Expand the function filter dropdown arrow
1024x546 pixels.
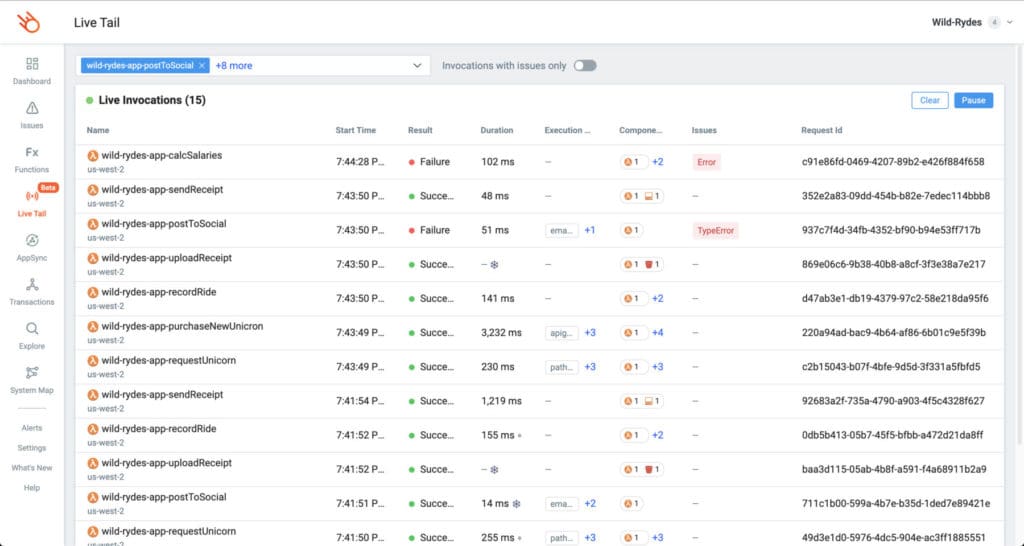(418, 66)
